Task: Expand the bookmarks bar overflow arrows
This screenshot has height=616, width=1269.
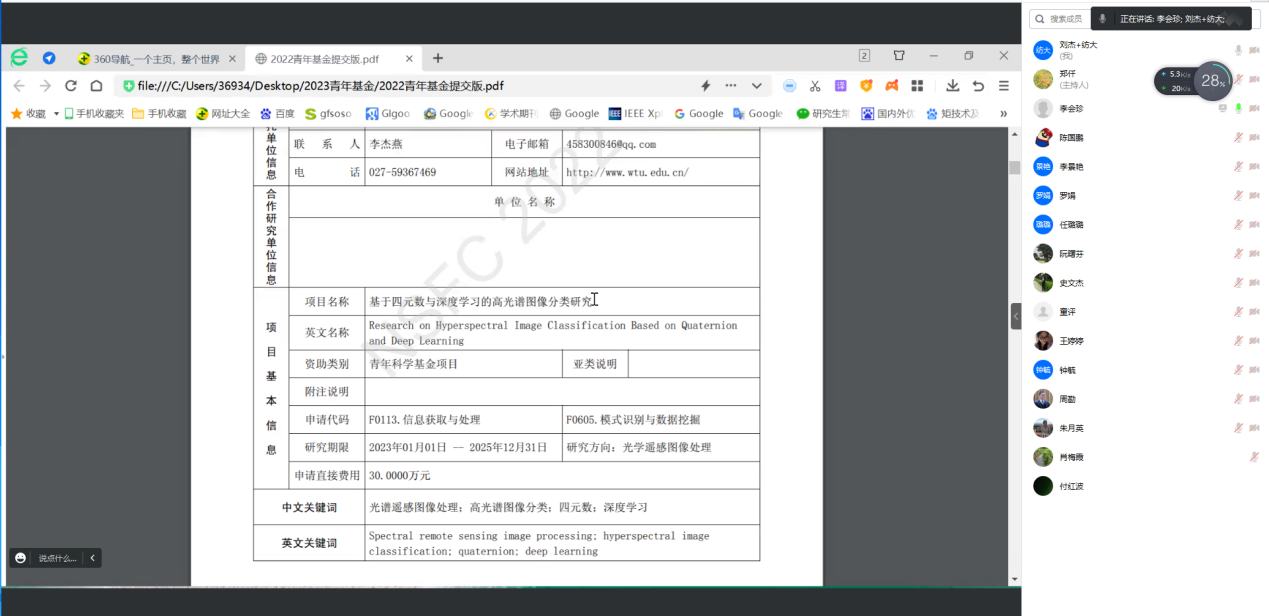Action: [x=1003, y=114]
